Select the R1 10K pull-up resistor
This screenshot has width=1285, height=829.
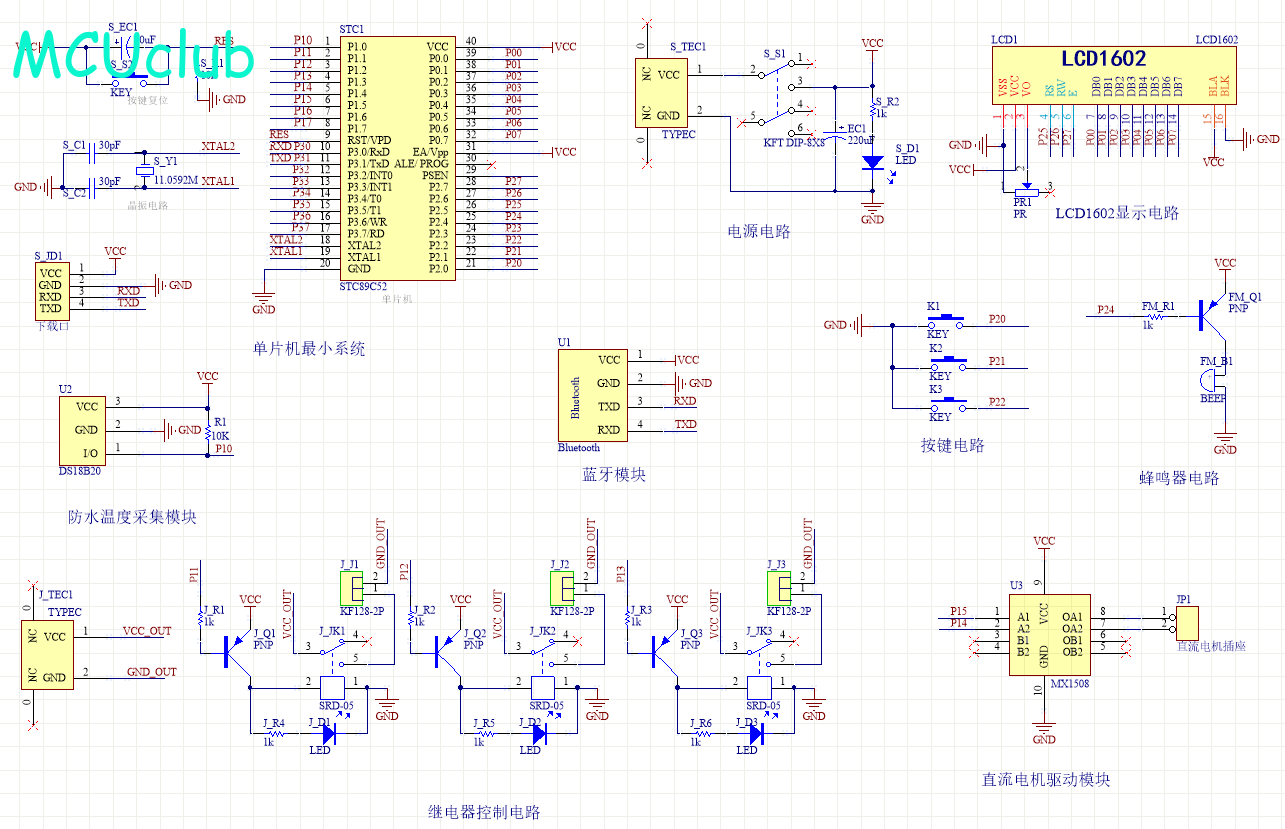pos(207,431)
